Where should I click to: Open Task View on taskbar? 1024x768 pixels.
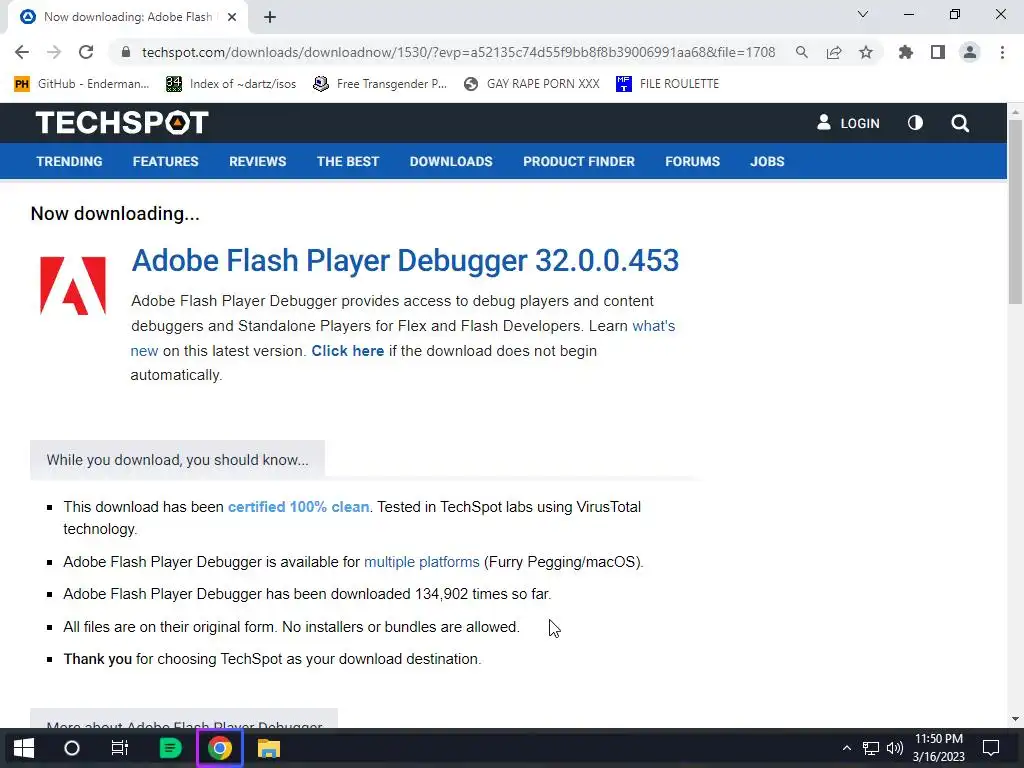[120, 748]
